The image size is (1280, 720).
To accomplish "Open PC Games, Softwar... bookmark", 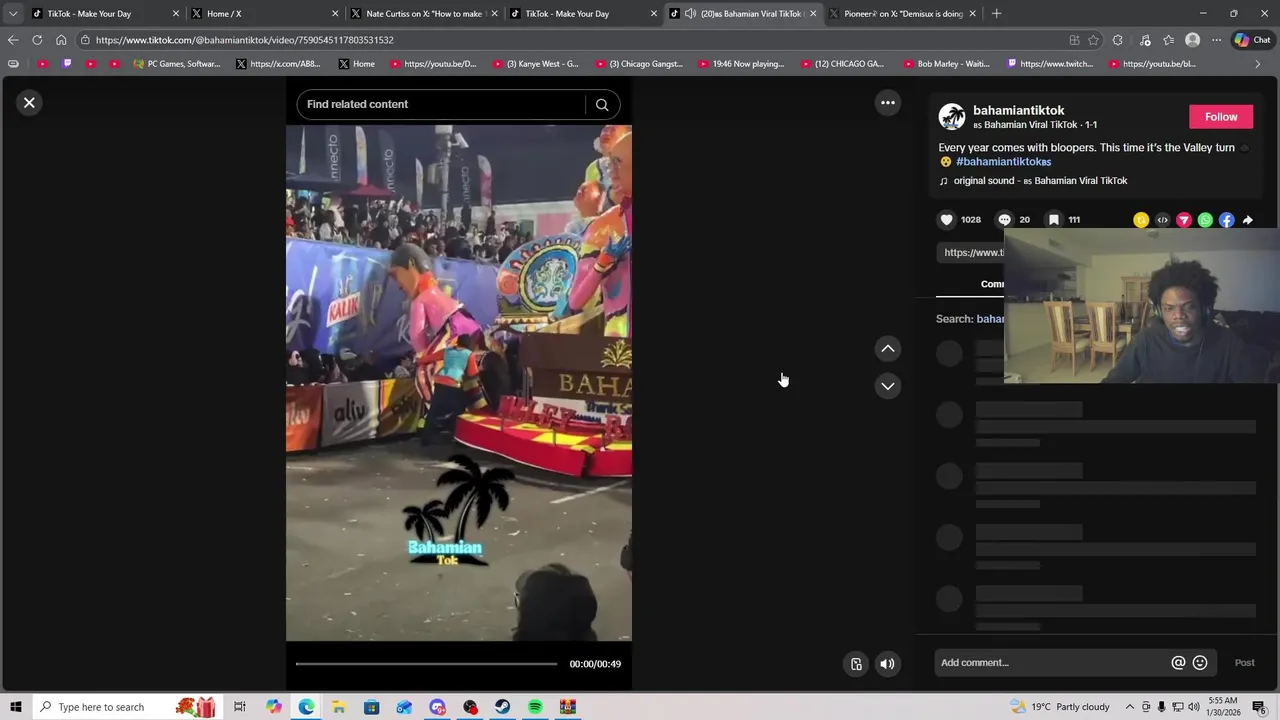I will click(177, 64).
